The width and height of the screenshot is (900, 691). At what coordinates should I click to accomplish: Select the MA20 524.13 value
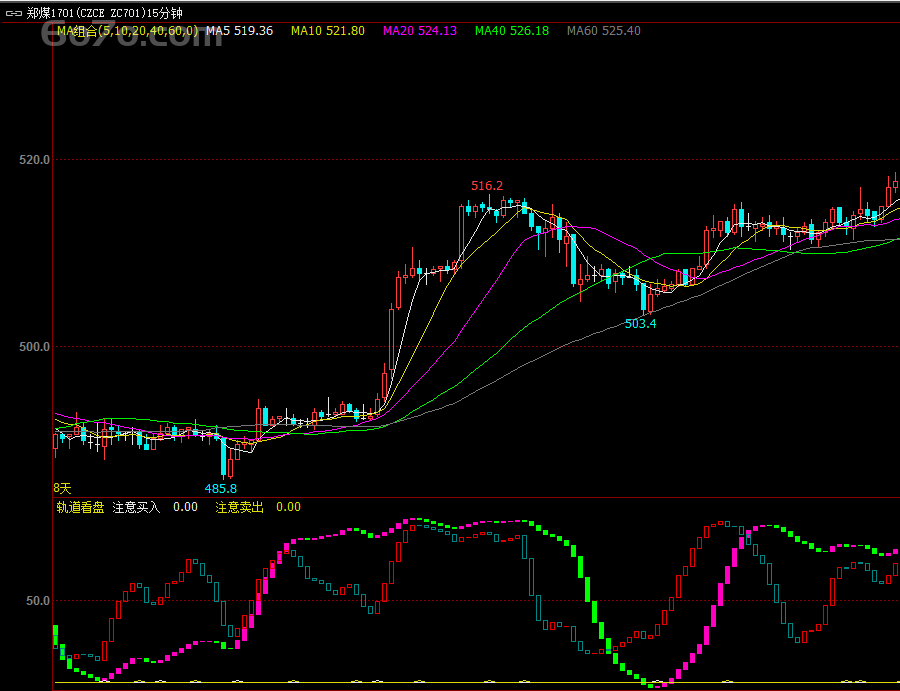pos(420,31)
